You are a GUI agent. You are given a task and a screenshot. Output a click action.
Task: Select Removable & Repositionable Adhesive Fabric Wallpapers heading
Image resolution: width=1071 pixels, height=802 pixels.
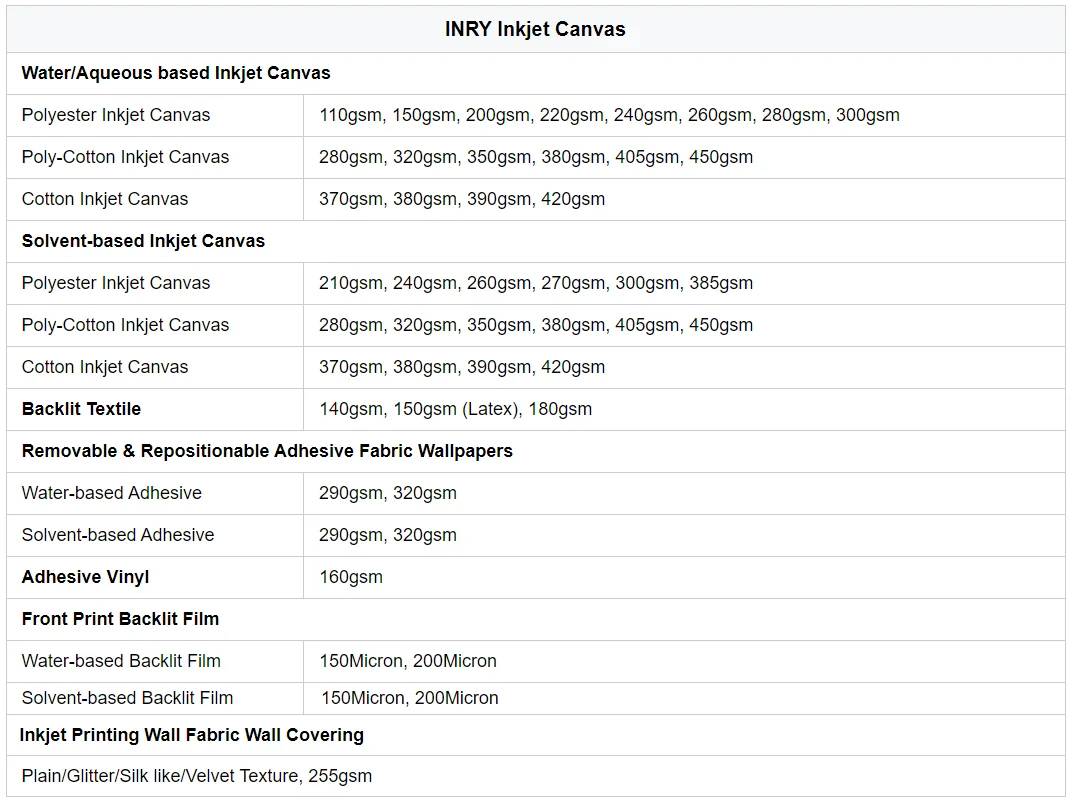267,451
